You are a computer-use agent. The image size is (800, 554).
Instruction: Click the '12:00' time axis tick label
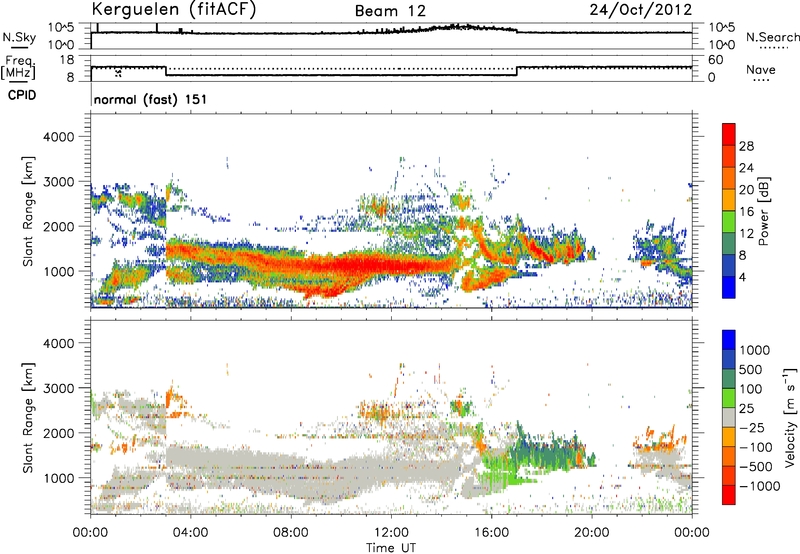391,533
